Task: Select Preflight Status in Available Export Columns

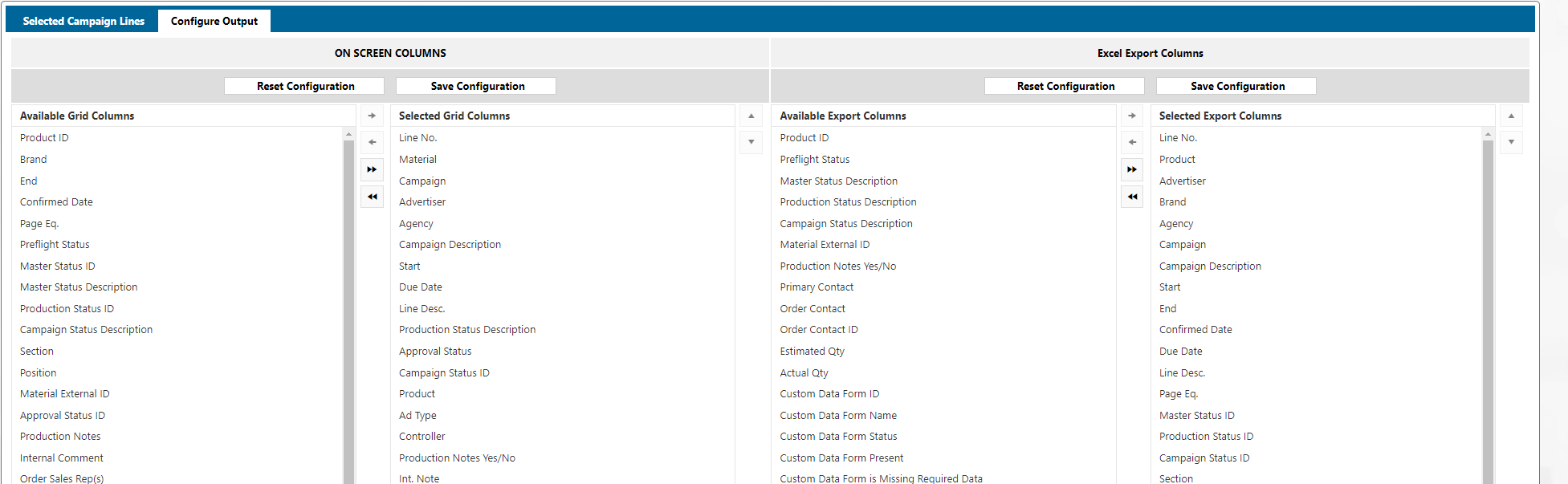Action: (x=814, y=159)
